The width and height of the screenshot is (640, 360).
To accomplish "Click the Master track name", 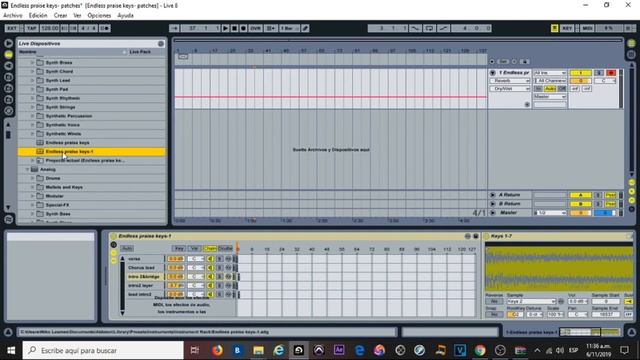I will click(508, 213).
